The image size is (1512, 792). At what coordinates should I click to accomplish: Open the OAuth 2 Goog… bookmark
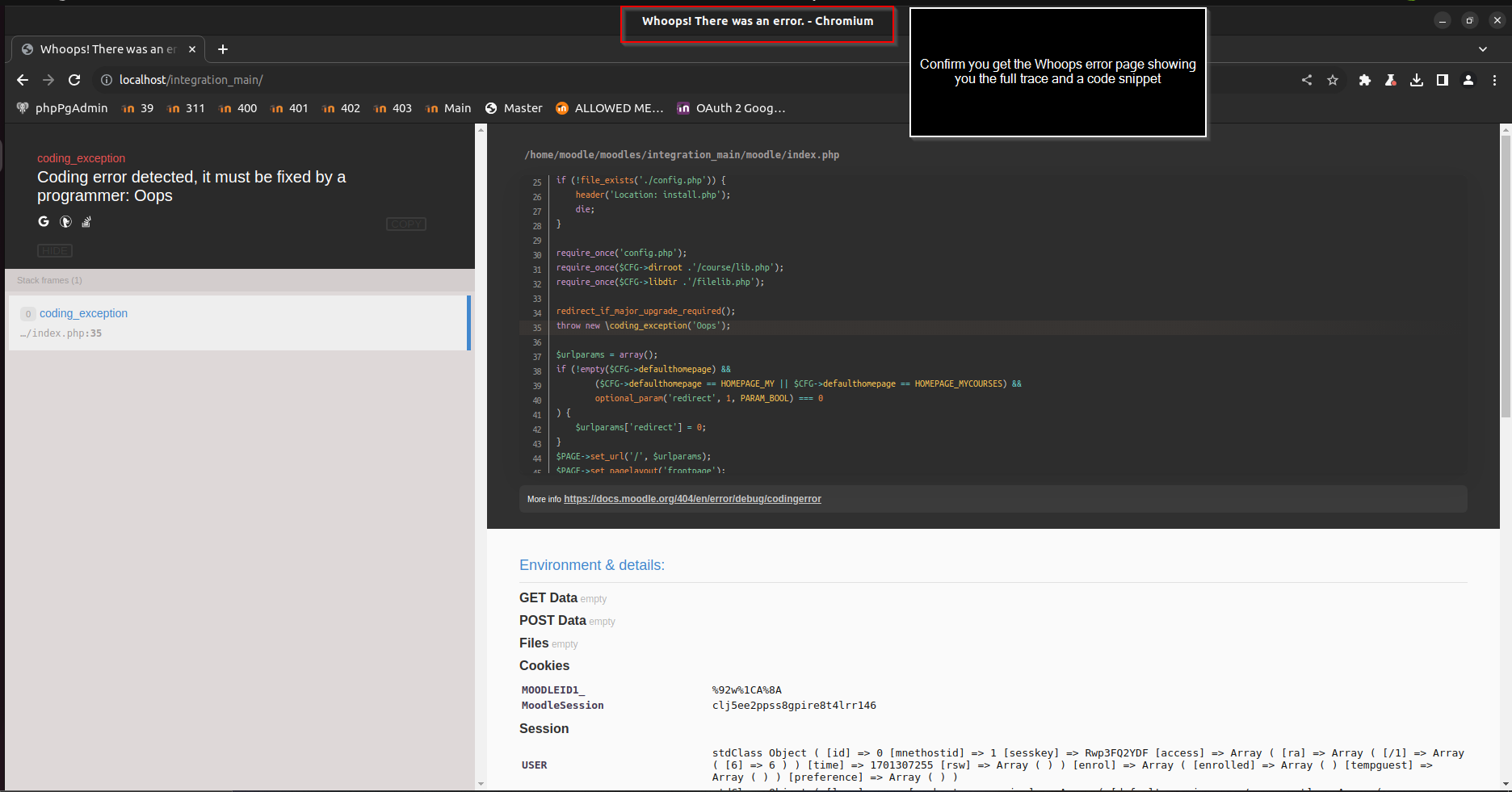click(731, 108)
